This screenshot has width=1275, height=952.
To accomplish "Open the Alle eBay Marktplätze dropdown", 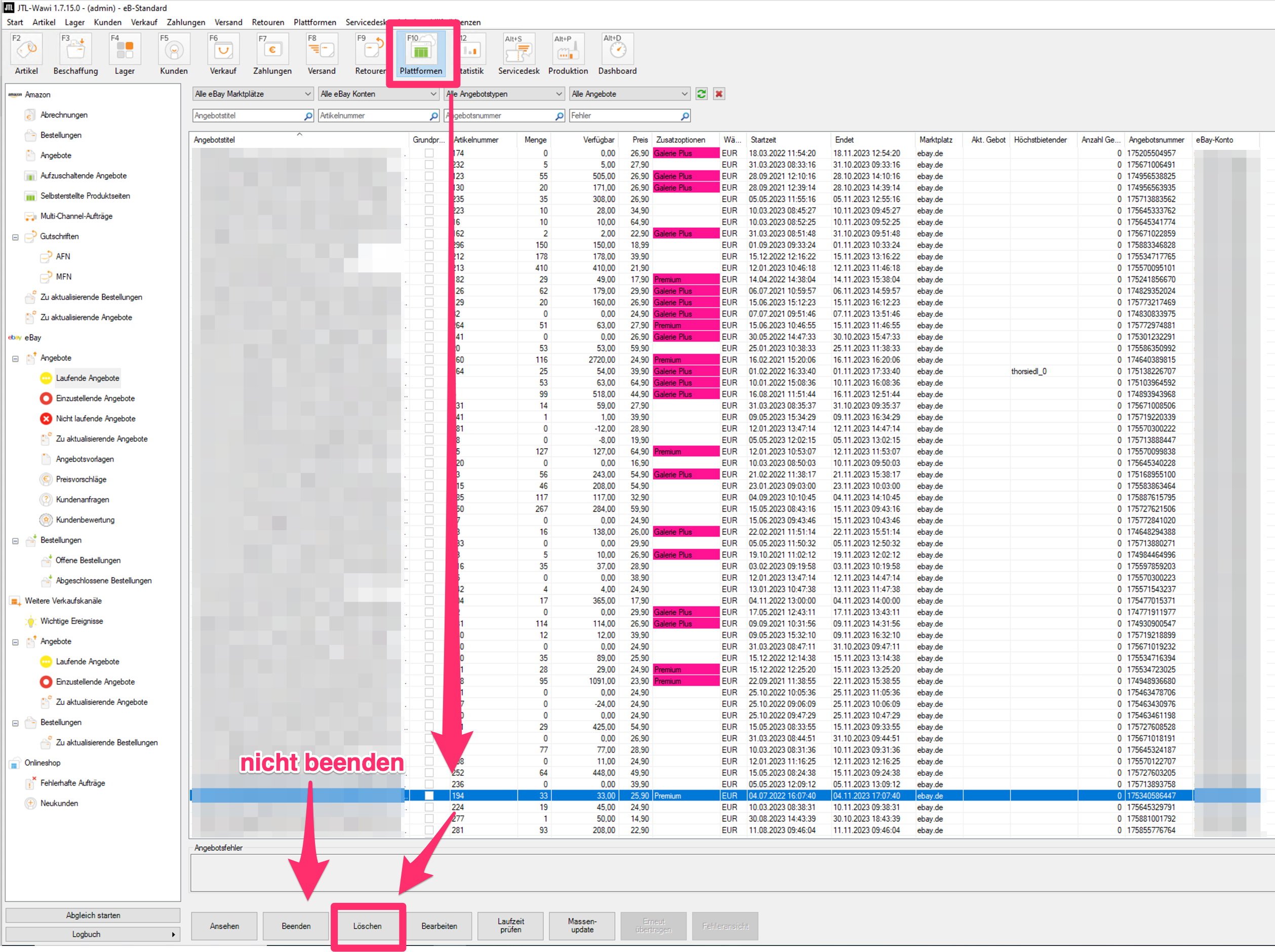I will (x=252, y=94).
